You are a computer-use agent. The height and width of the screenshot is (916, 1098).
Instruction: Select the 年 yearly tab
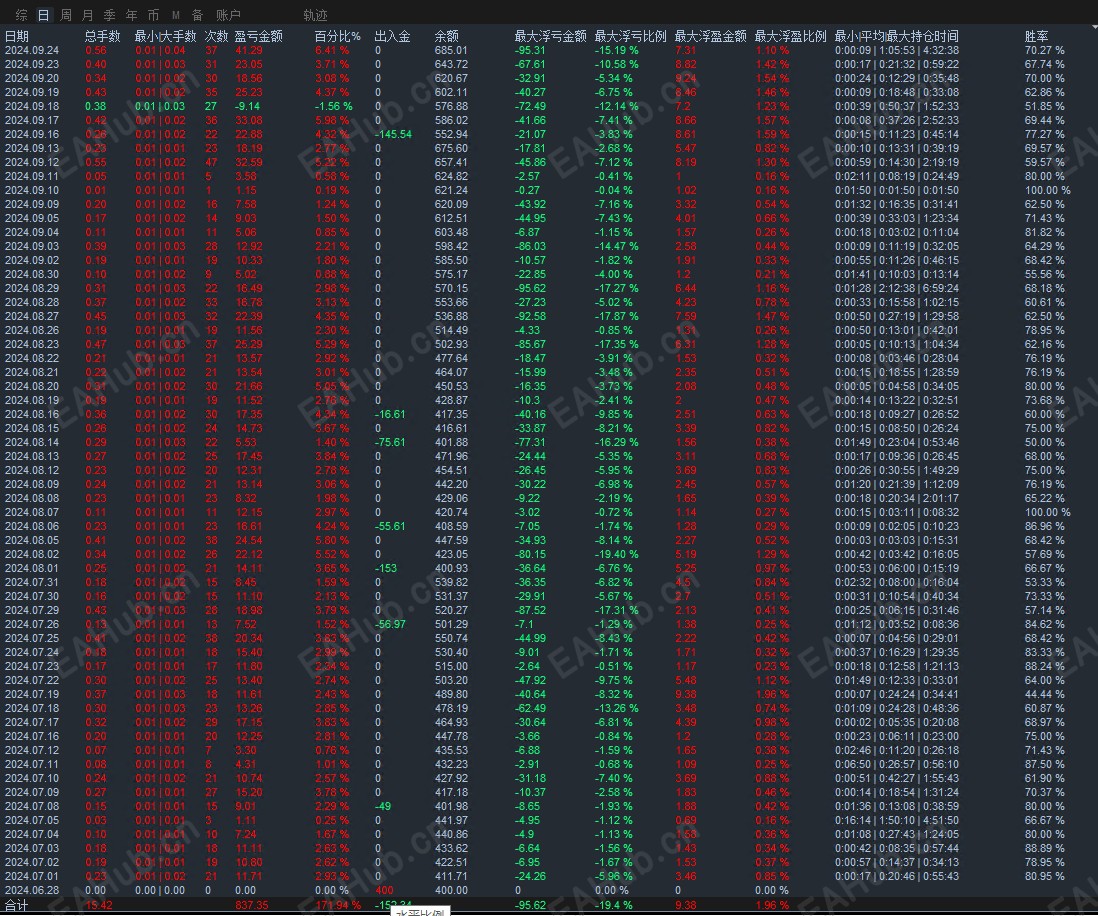[x=132, y=15]
